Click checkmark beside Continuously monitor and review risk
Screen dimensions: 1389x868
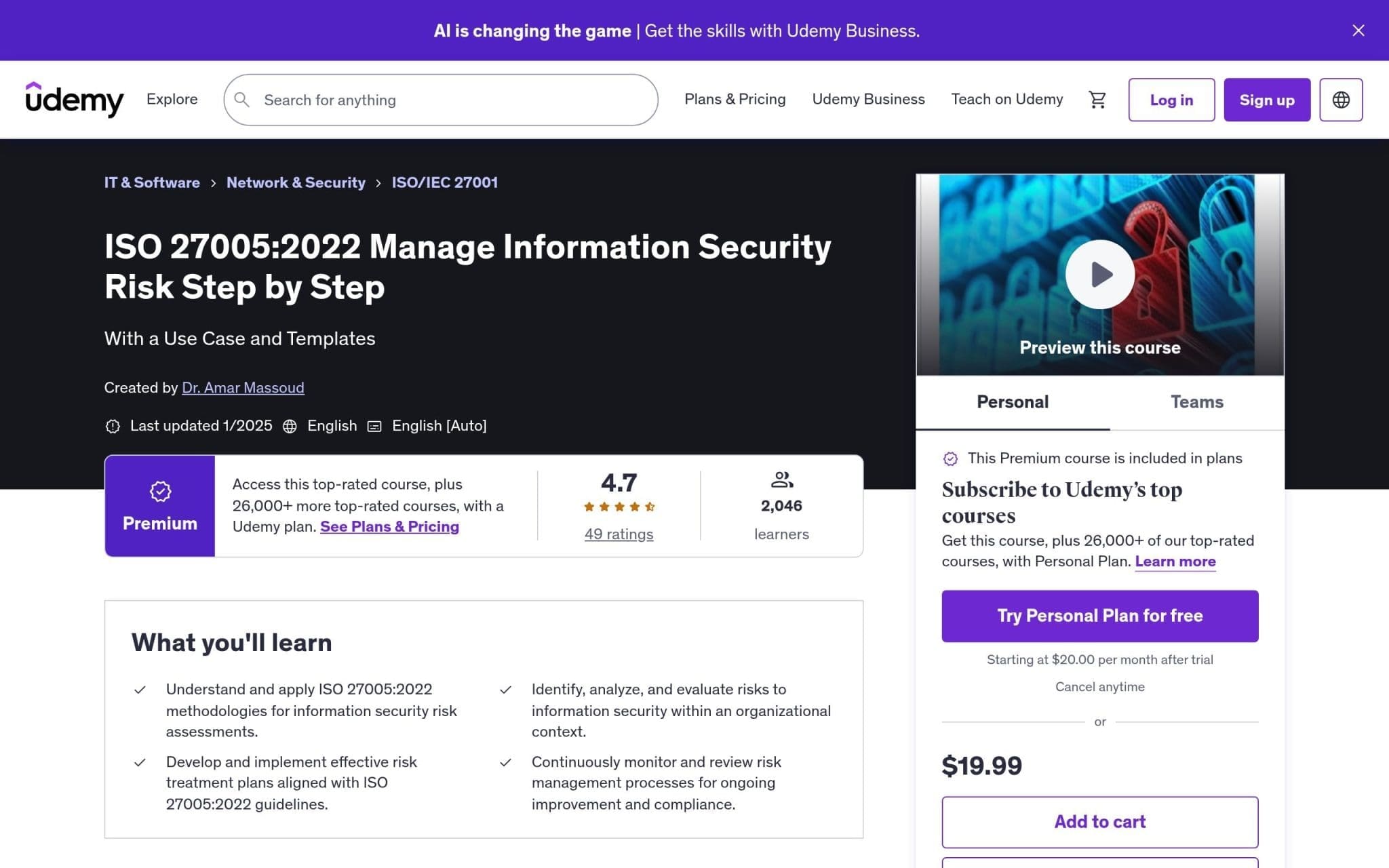505,762
